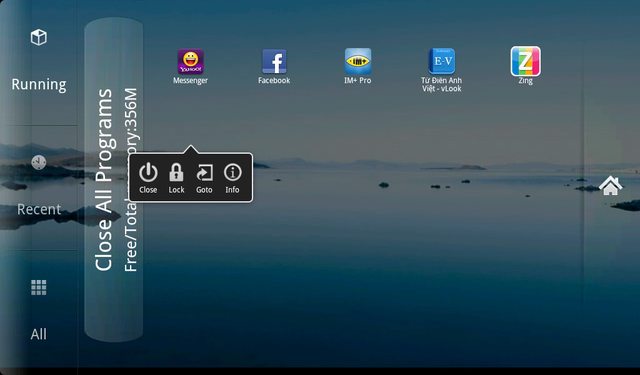
Task: Open the E-V vLook dictionary icon
Action: pyautogui.click(x=442, y=61)
